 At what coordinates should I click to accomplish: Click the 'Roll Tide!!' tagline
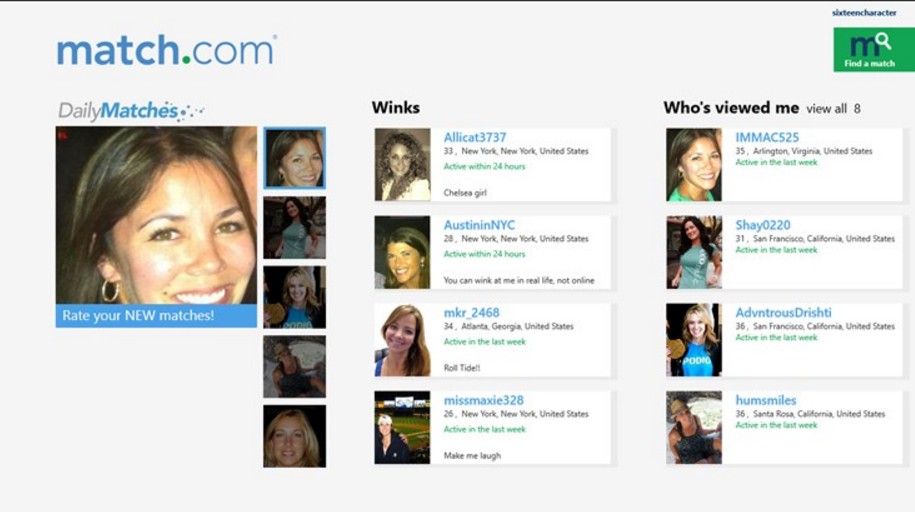(x=462, y=368)
